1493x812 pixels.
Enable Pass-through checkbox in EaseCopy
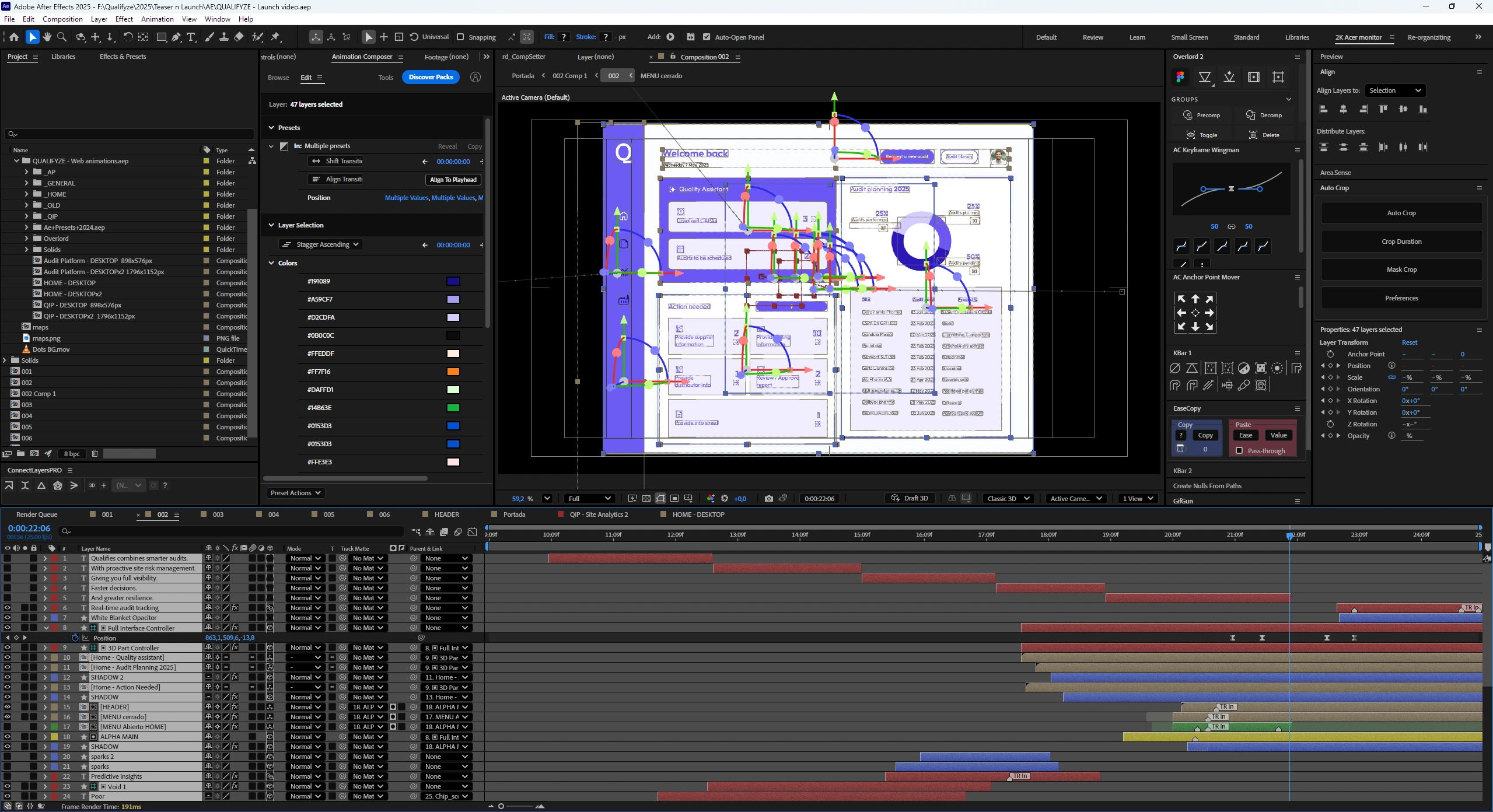click(1239, 450)
